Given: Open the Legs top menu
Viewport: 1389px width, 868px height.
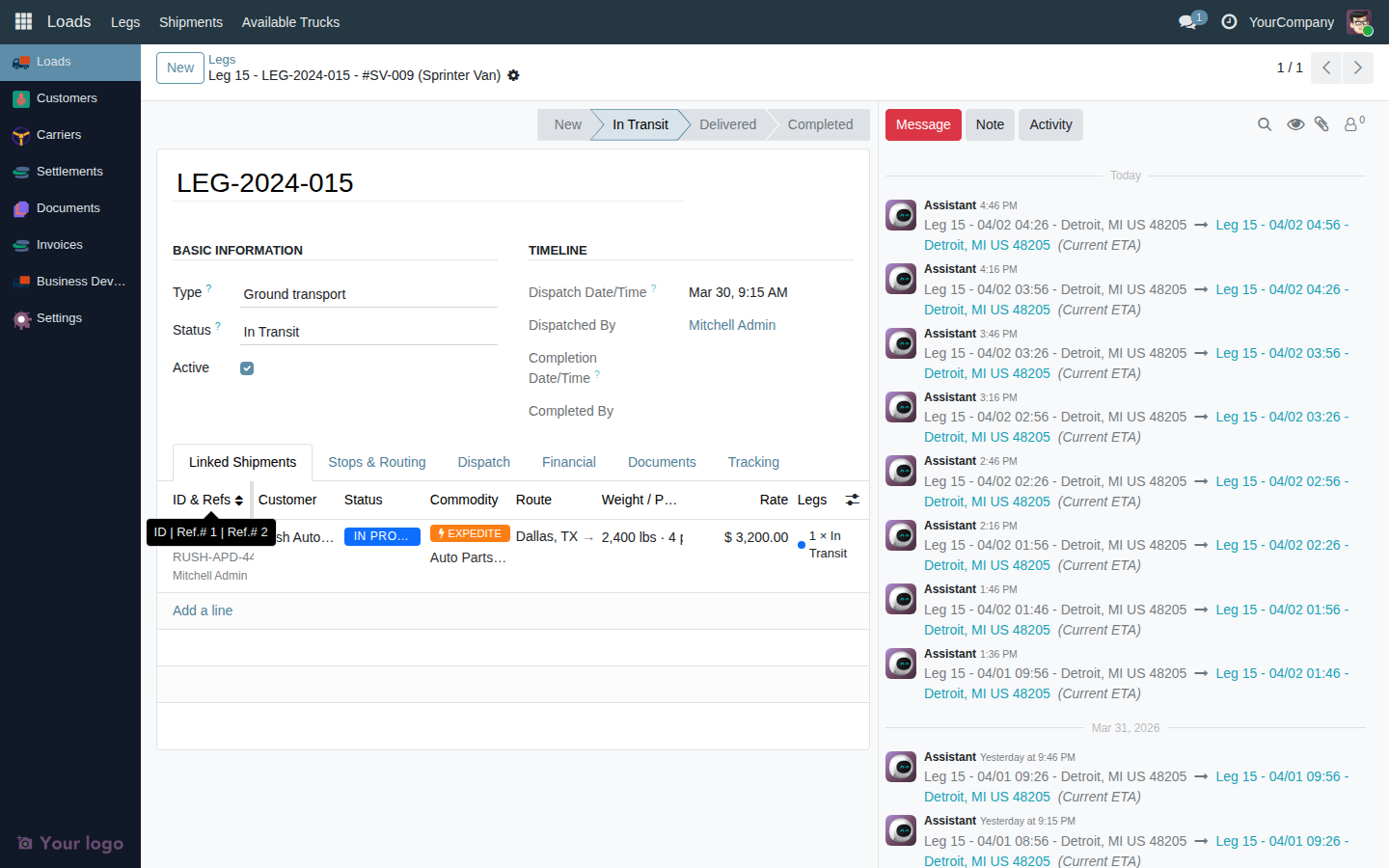Looking at the screenshot, I should coord(125,22).
